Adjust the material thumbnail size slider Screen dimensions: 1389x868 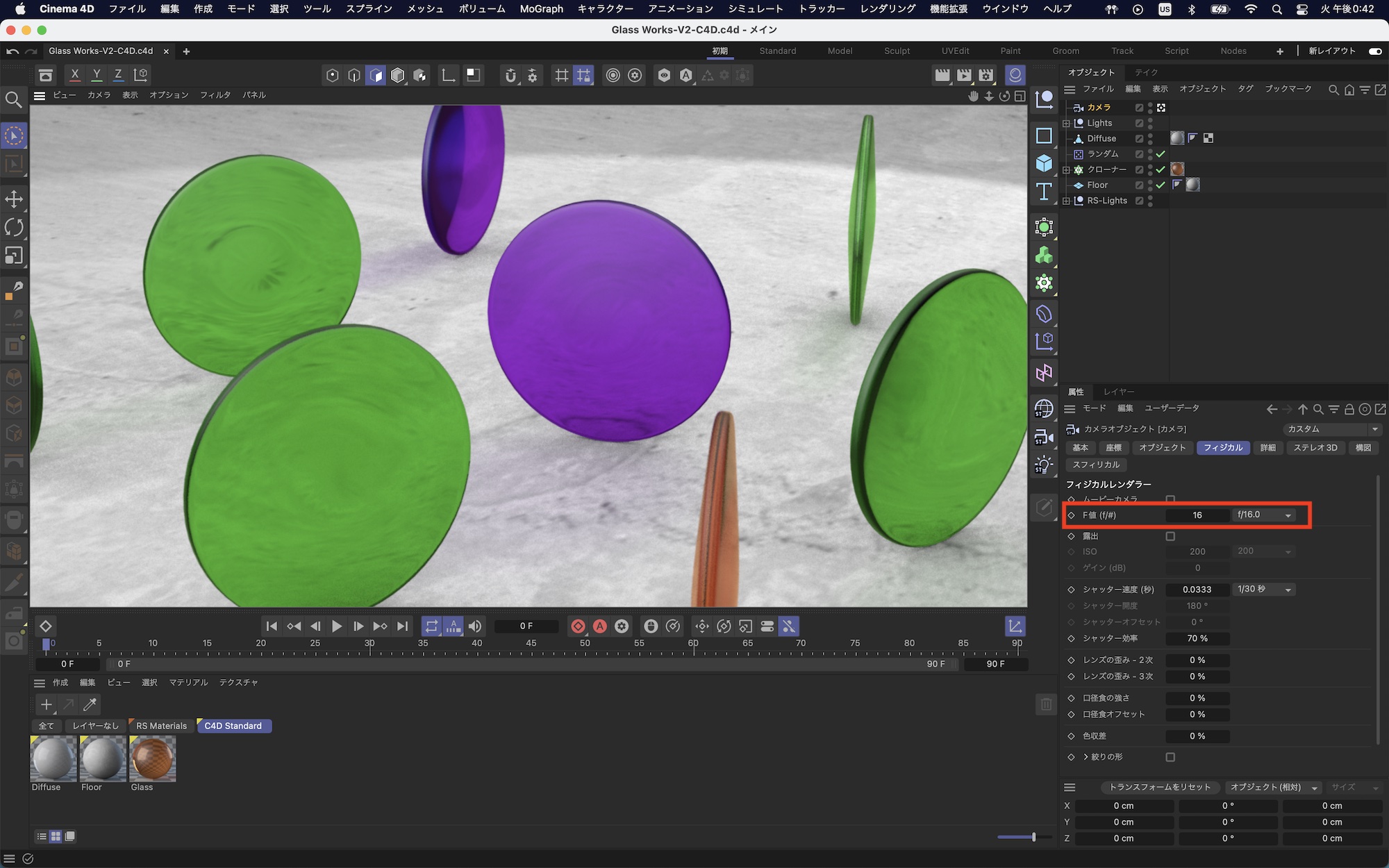1033,837
